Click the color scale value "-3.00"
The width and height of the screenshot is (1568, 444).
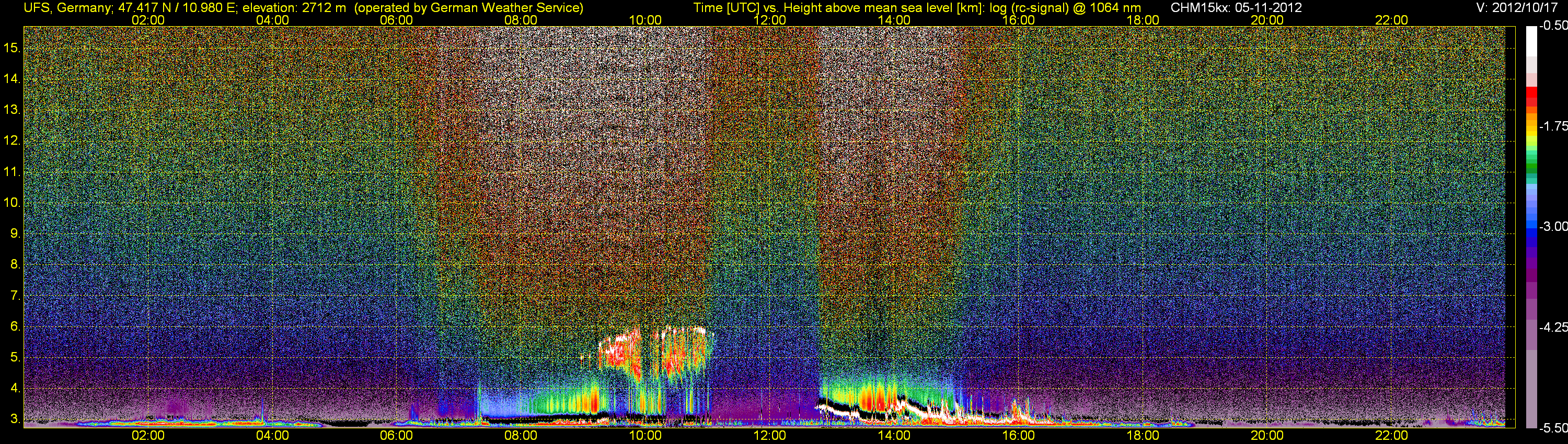pos(1553,226)
